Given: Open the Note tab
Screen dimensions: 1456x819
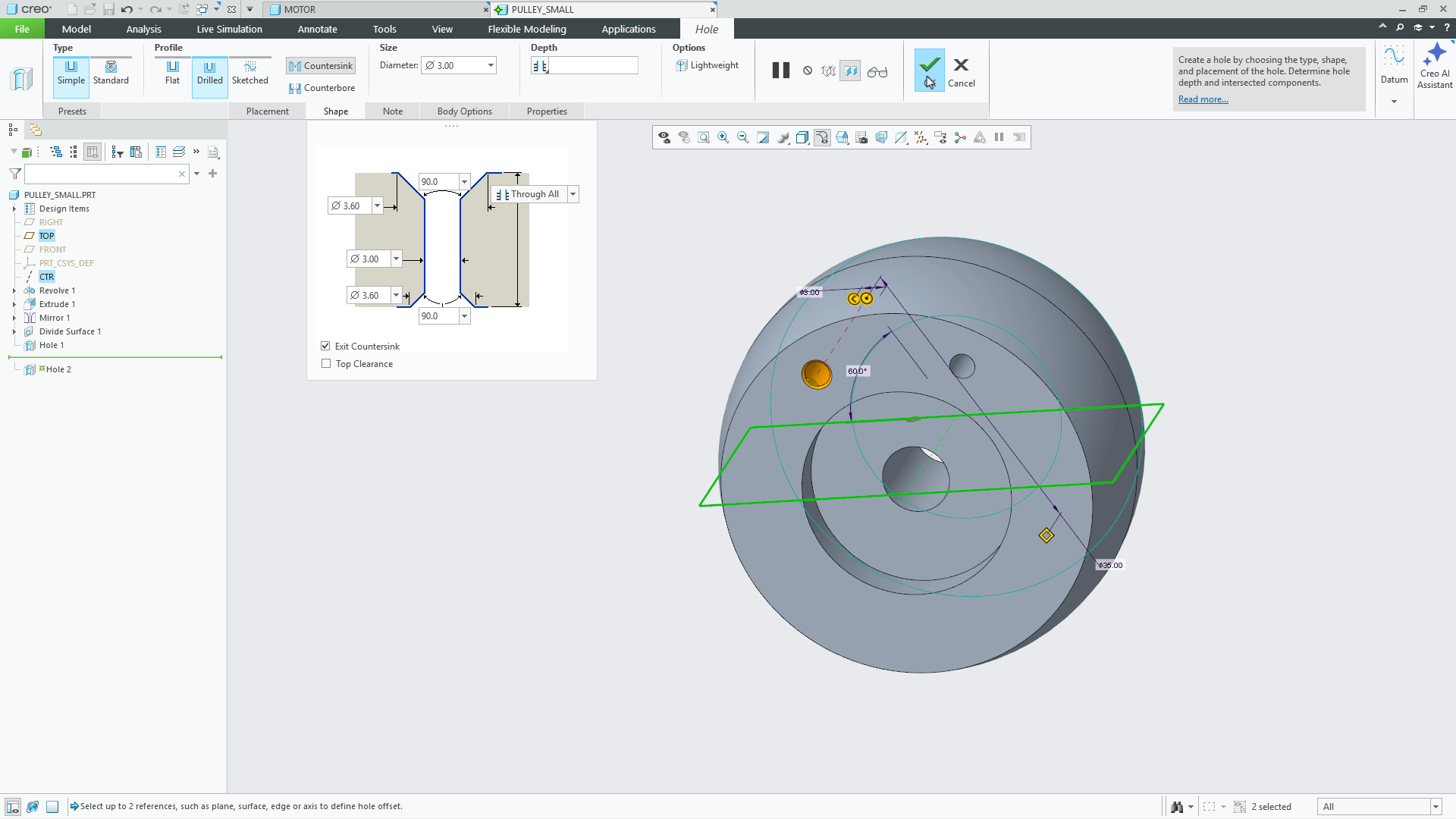Looking at the screenshot, I should [x=393, y=111].
